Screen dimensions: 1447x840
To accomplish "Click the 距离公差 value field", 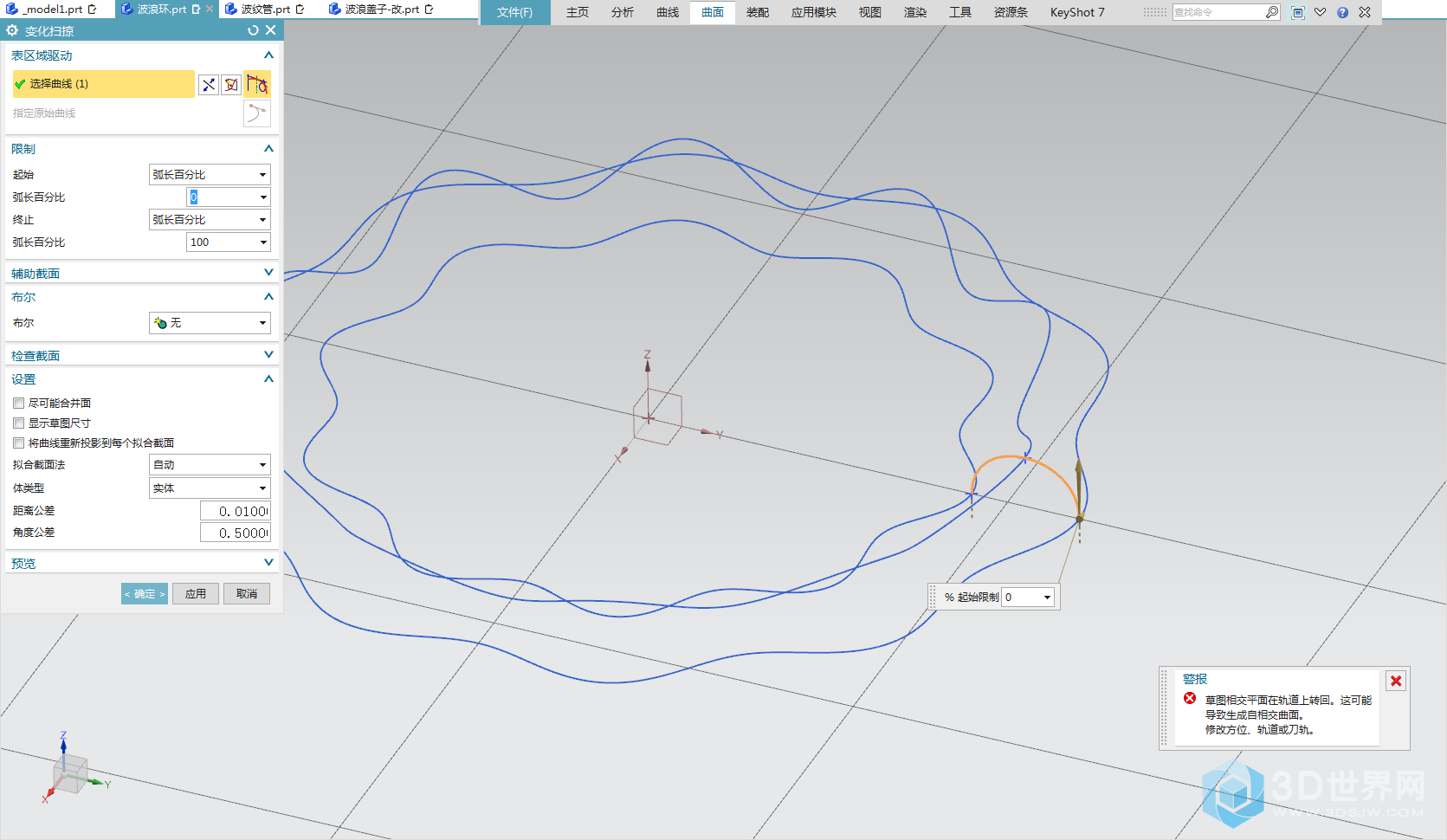I will pos(236,511).
